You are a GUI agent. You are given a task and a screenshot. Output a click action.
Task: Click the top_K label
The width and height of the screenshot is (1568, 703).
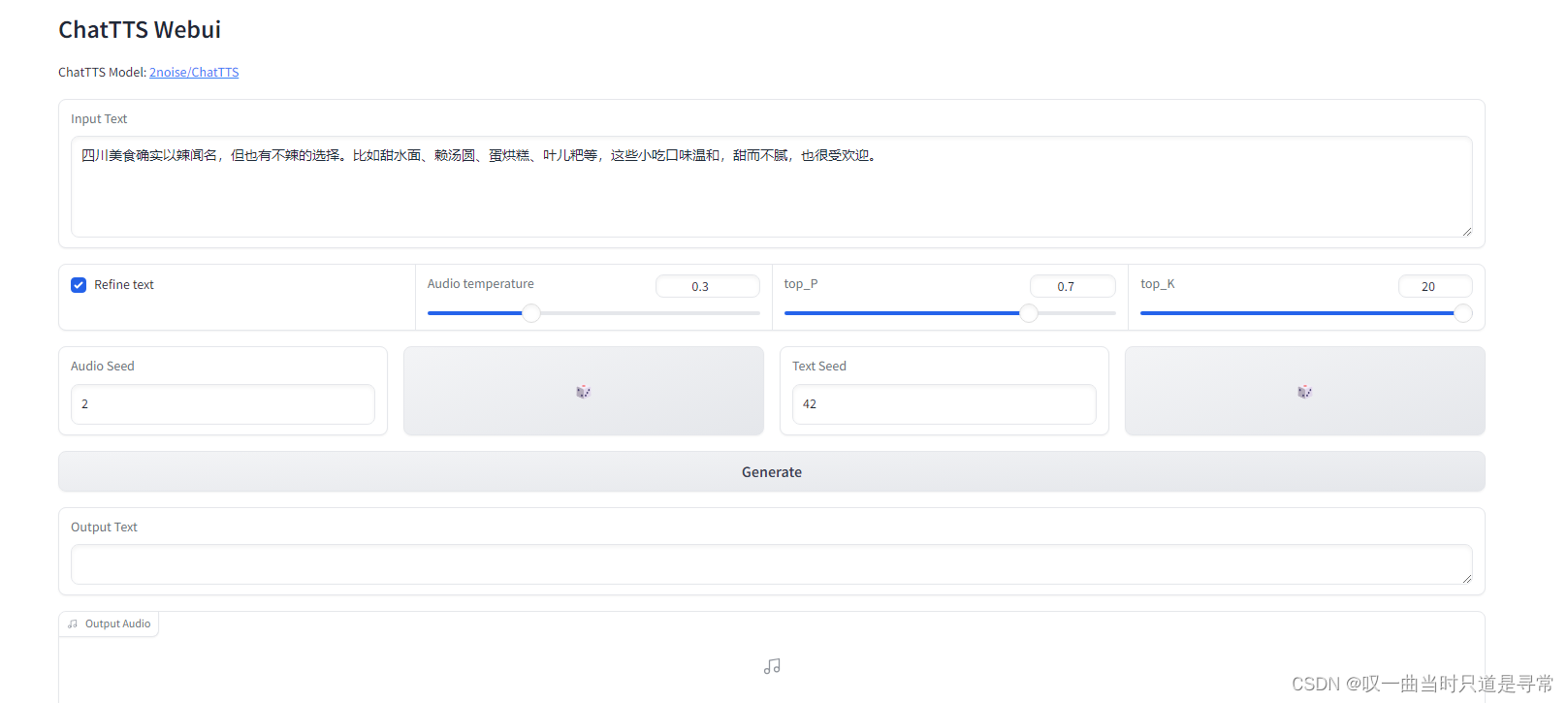[1158, 284]
